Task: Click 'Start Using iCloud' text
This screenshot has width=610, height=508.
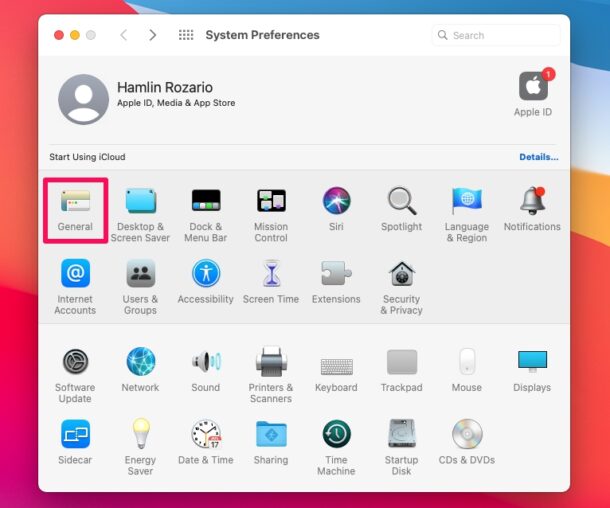Action: coord(87,157)
